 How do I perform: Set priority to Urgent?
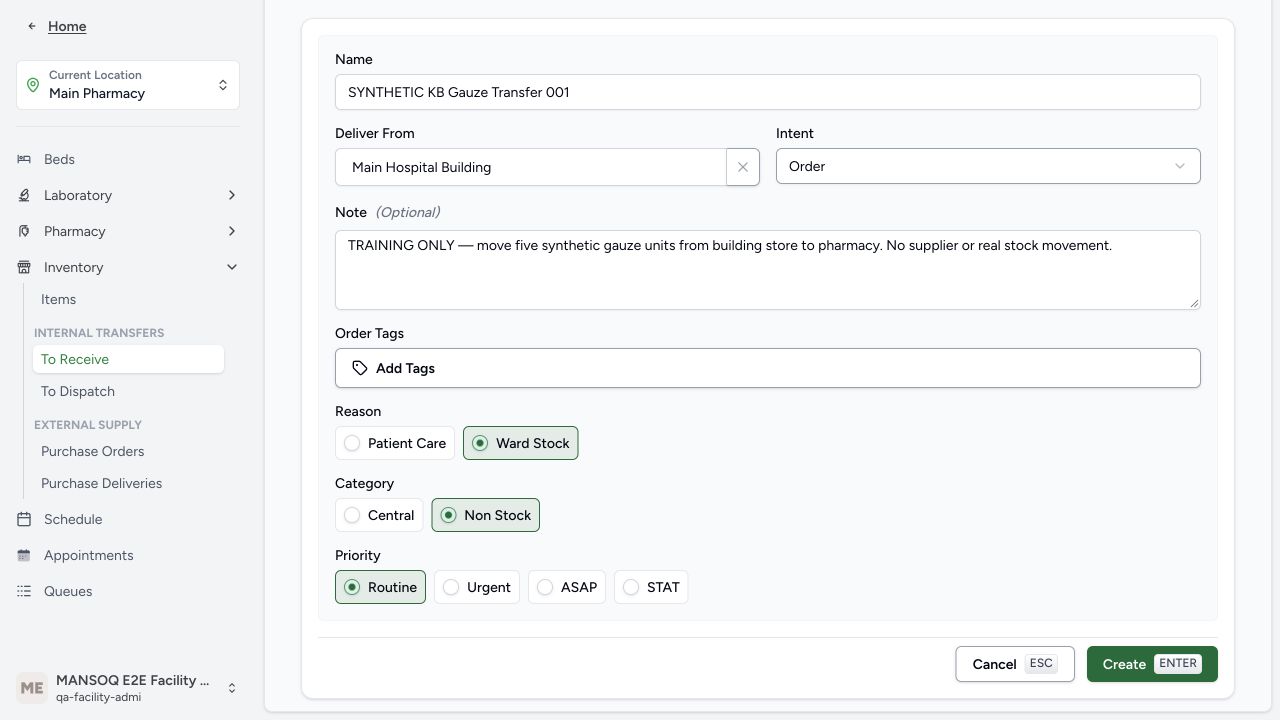click(x=477, y=587)
